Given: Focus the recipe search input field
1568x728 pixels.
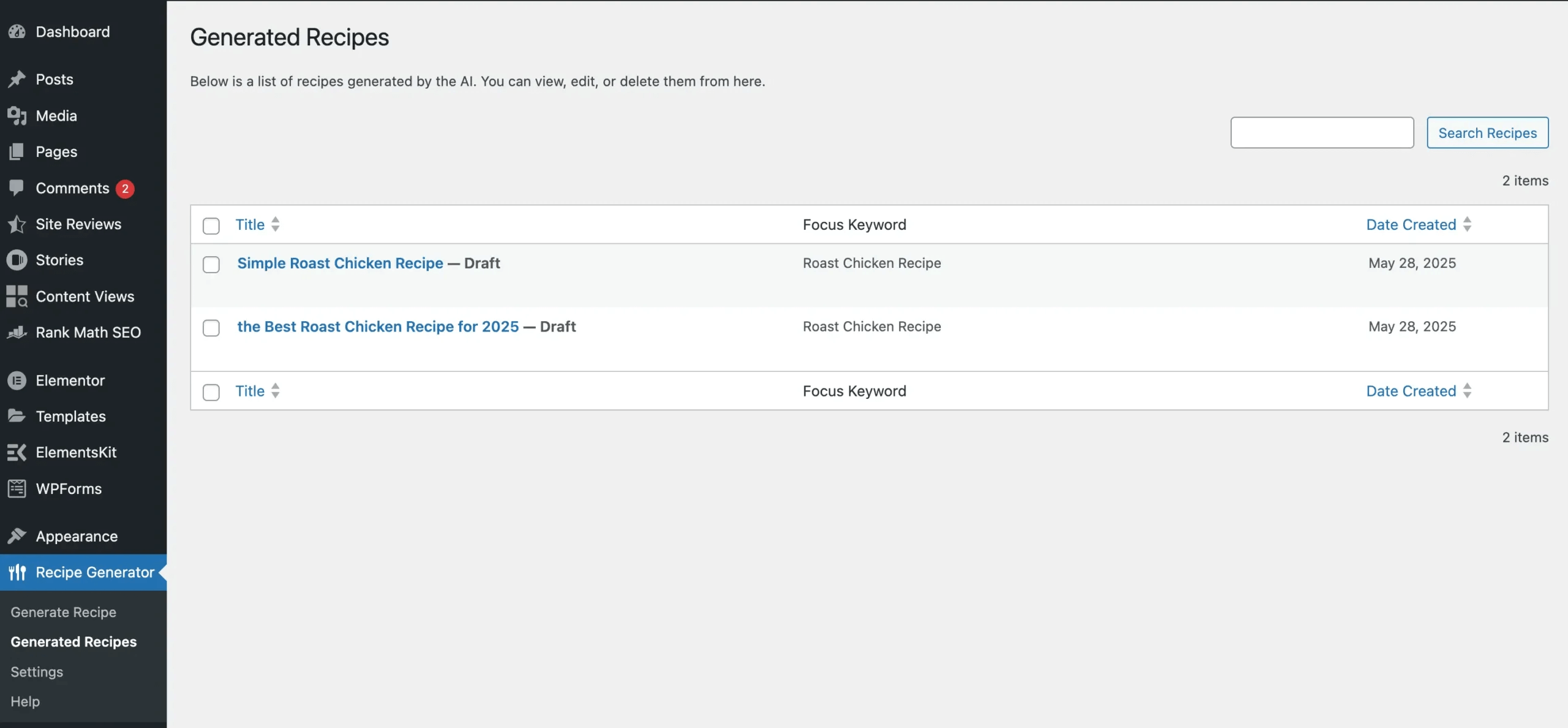Looking at the screenshot, I should pos(1322,132).
